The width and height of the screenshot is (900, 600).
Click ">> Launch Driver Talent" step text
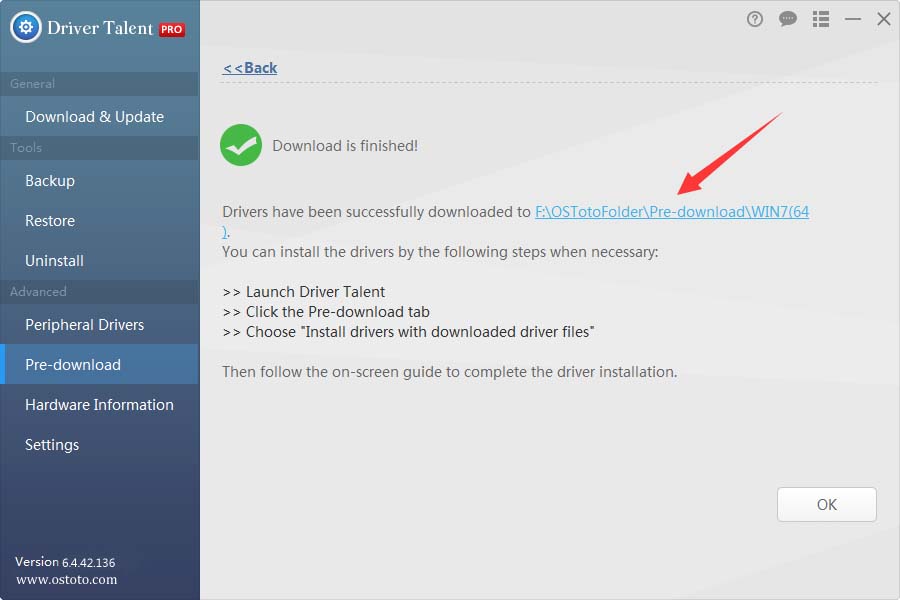[304, 292]
